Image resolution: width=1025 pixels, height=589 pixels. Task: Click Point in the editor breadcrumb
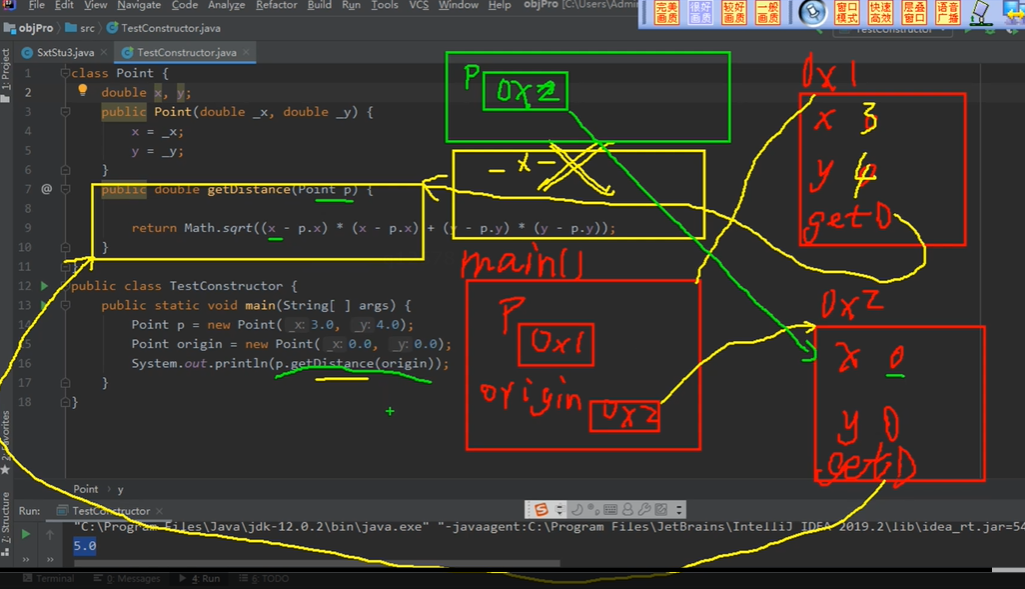86,489
